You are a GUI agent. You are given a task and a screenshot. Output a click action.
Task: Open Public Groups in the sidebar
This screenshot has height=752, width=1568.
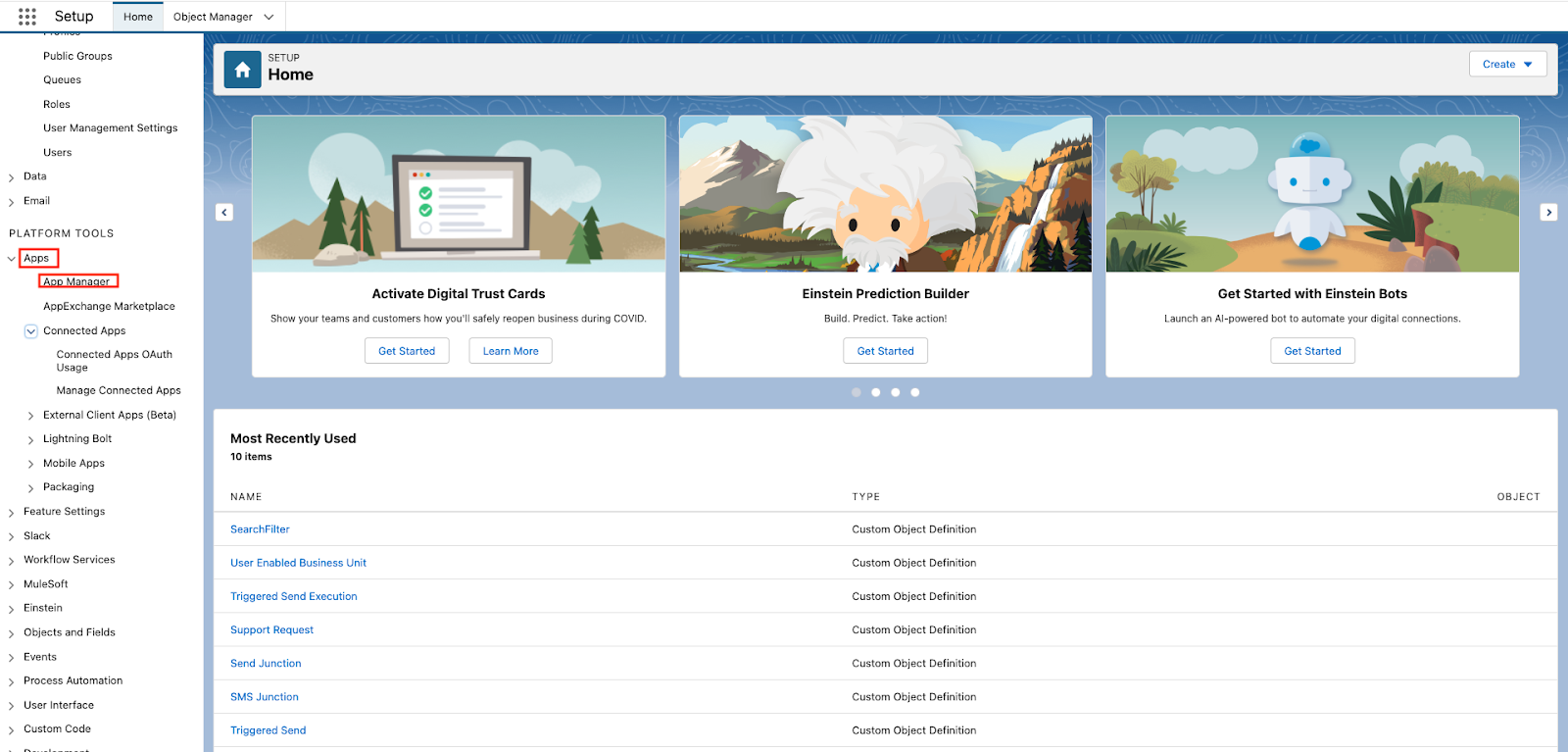pos(77,56)
